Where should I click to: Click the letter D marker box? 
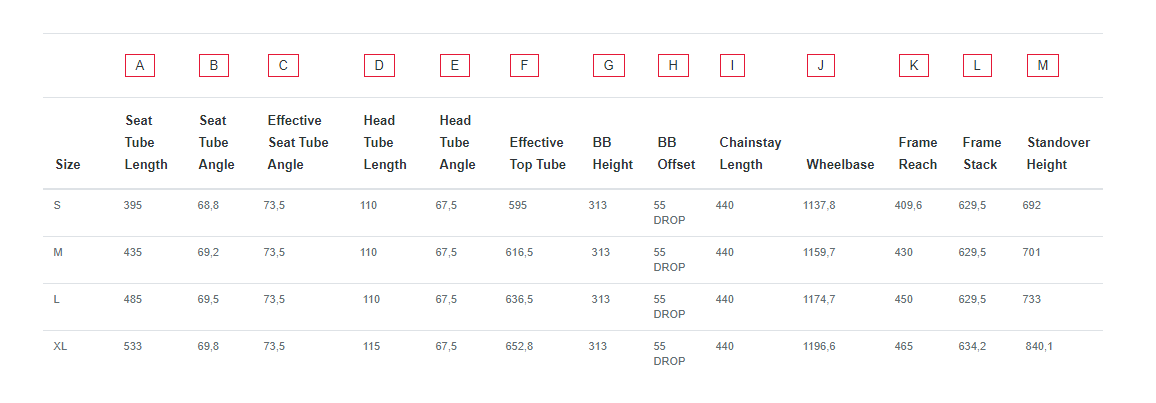pos(379,66)
